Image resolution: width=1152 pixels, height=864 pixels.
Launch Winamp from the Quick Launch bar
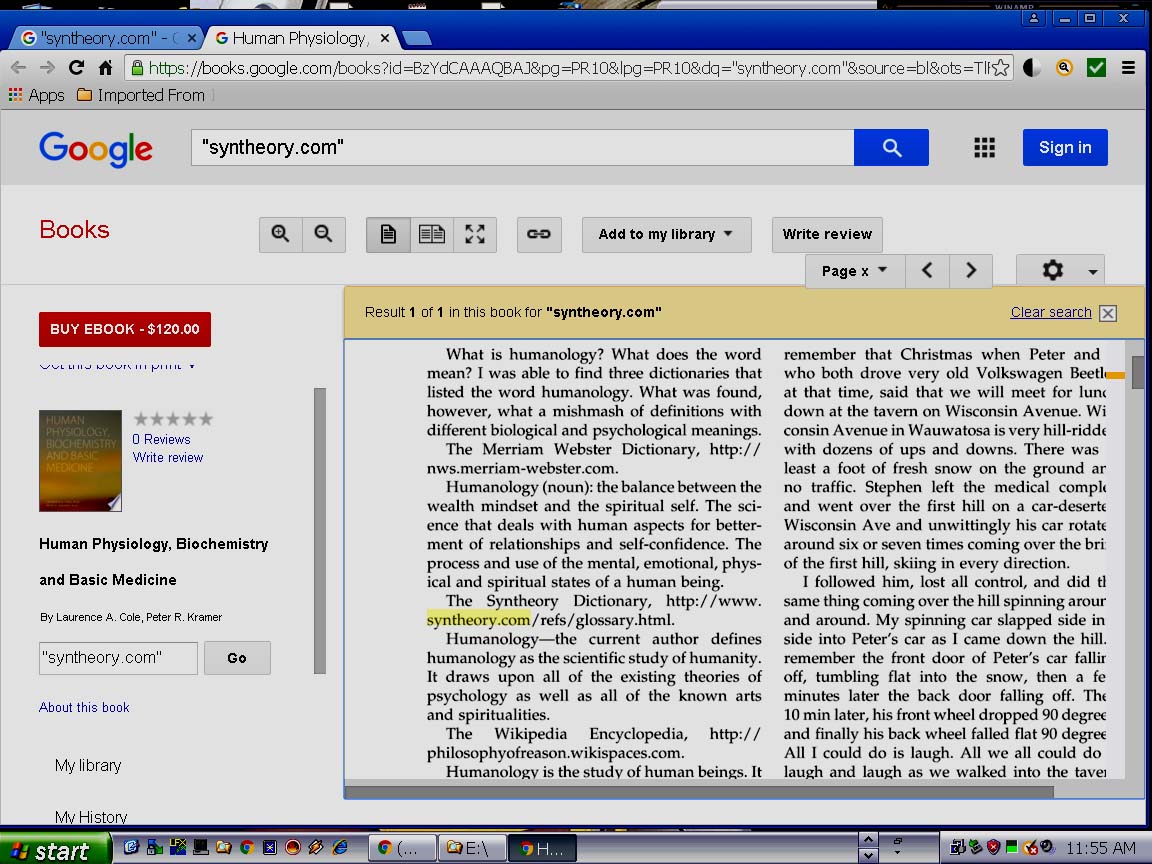tap(316, 848)
